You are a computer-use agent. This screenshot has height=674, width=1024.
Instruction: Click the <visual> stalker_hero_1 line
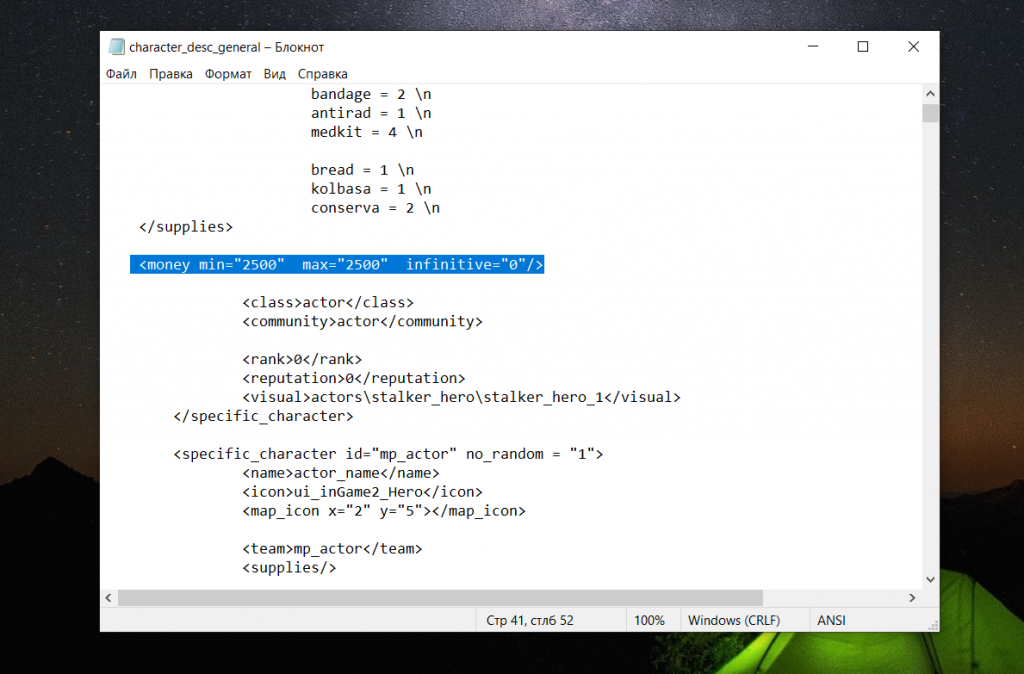click(x=461, y=397)
